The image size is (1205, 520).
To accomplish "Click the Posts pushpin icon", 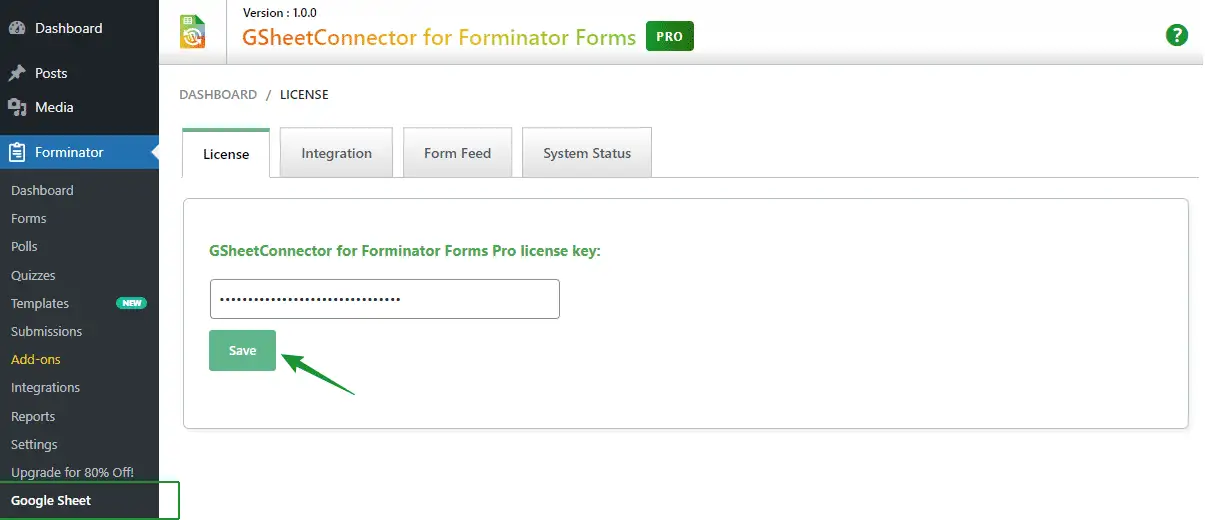I will 17,73.
